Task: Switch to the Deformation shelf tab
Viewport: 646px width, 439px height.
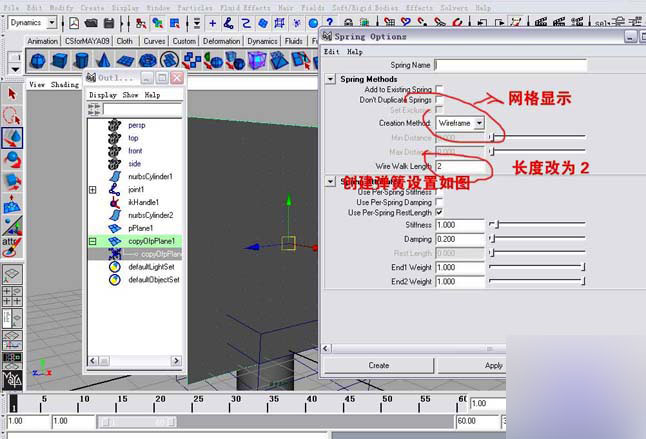Action: coord(221,41)
